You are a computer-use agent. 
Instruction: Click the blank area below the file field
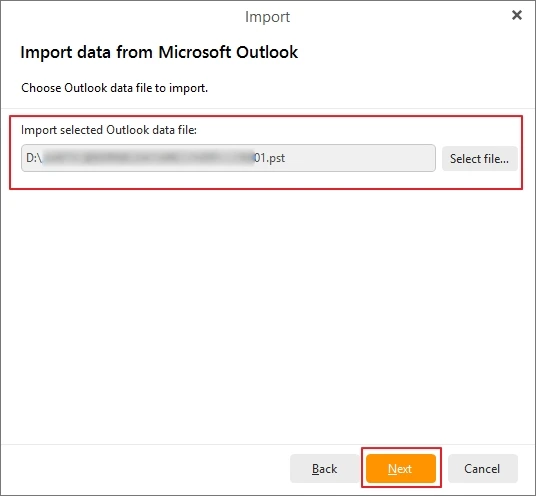[x=267, y=314]
